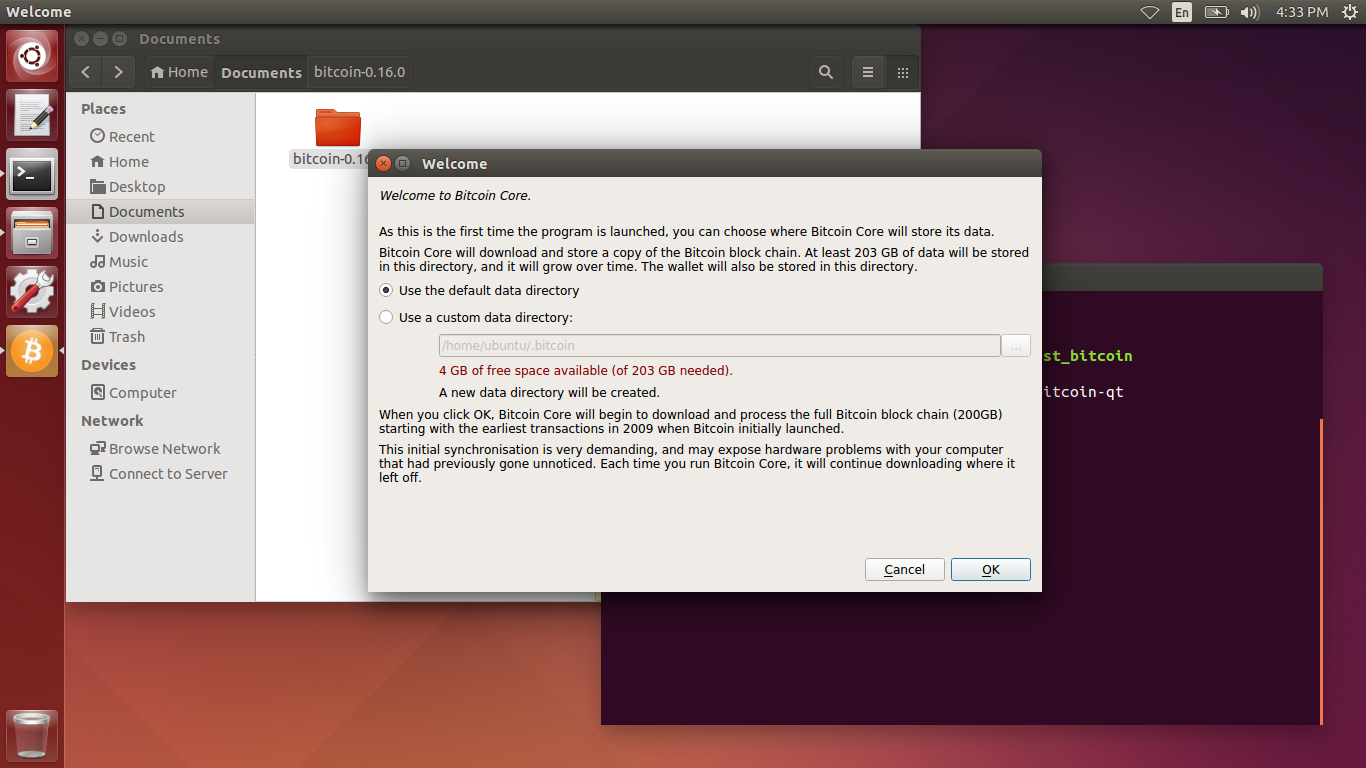This screenshot has width=1366, height=768.
Task: Click bitcoin-0.16.0 in the path bar
Action: click(358, 72)
